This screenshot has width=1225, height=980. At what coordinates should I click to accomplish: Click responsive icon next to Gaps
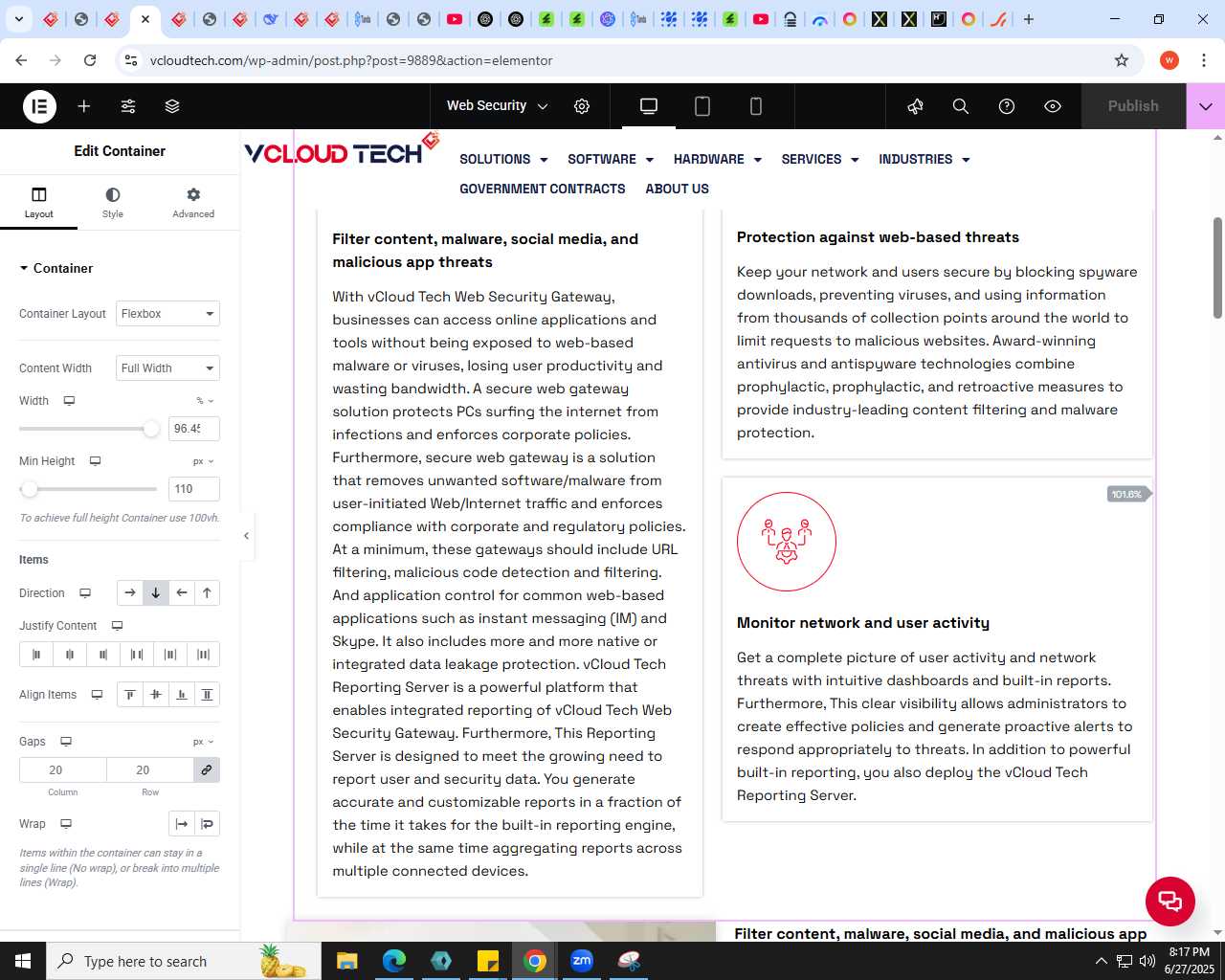66,742
